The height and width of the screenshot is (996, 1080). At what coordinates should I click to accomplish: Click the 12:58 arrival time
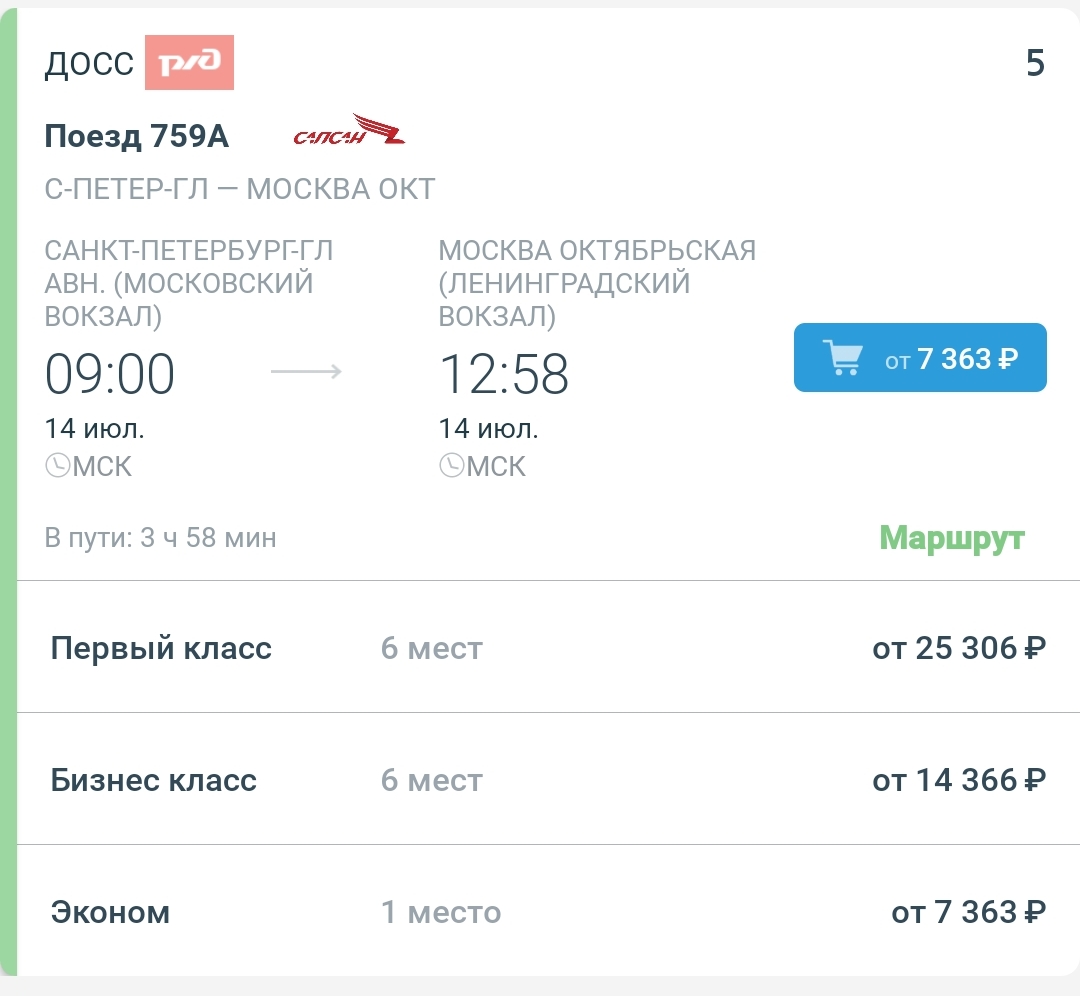click(504, 374)
